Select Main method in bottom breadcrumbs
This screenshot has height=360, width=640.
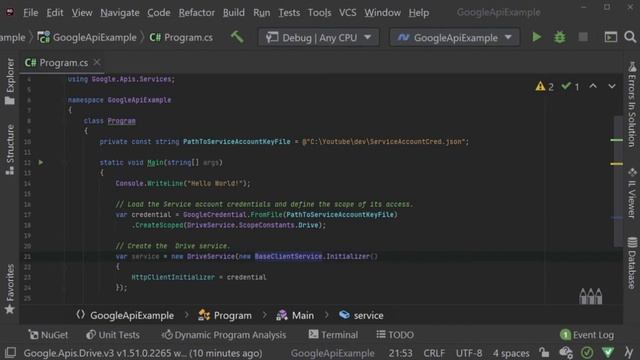tap(295, 315)
